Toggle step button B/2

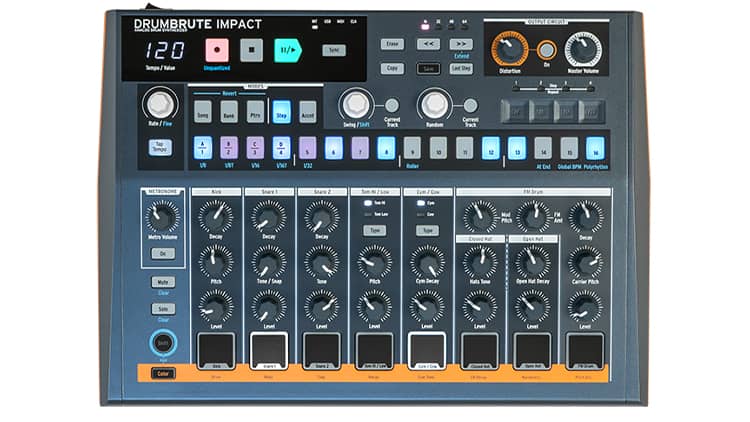tap(229, 148)
